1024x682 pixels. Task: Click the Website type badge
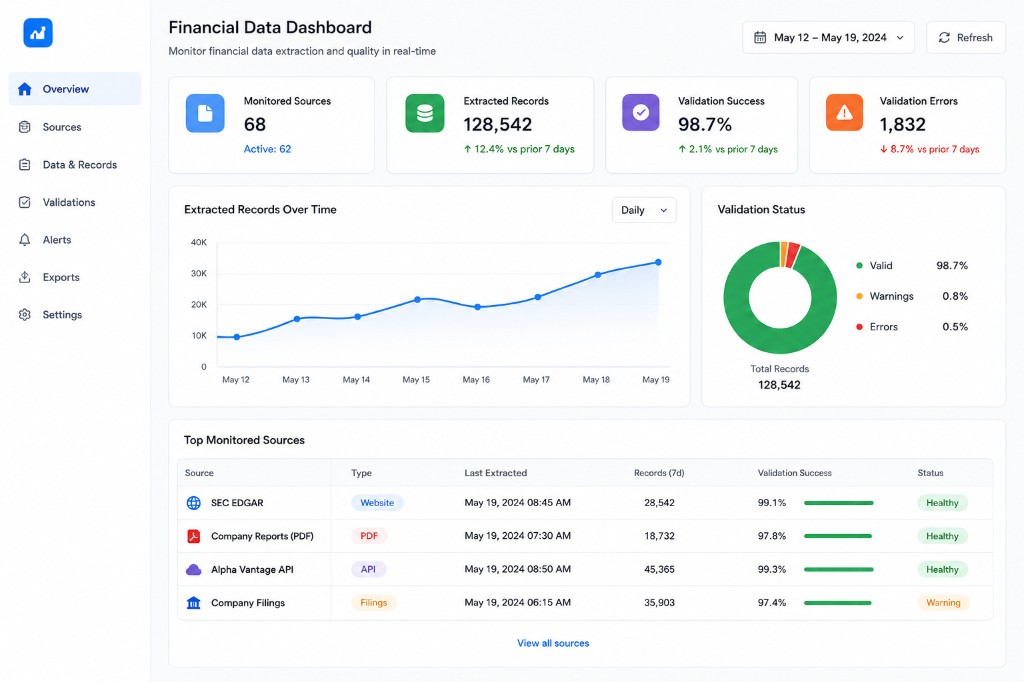pos(377,503)
